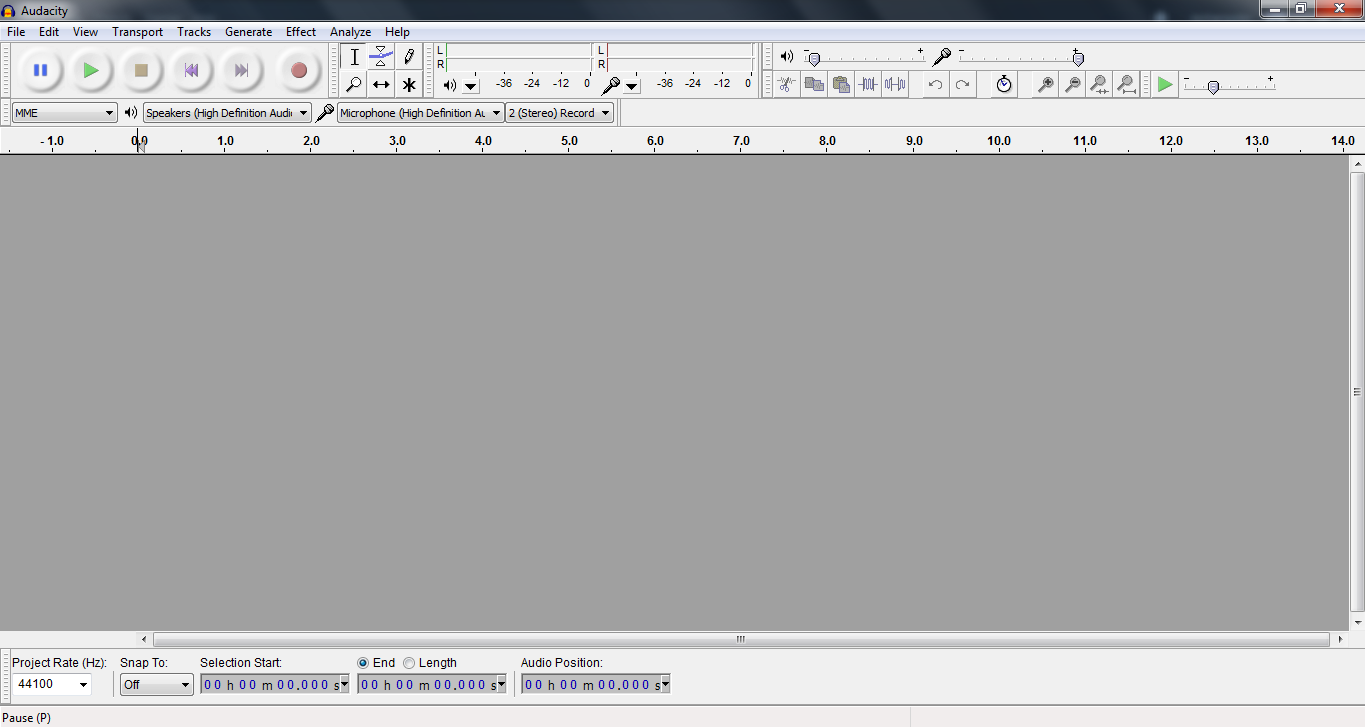Click the Stop transport button
1365x728 pixels.
(141, 70)
